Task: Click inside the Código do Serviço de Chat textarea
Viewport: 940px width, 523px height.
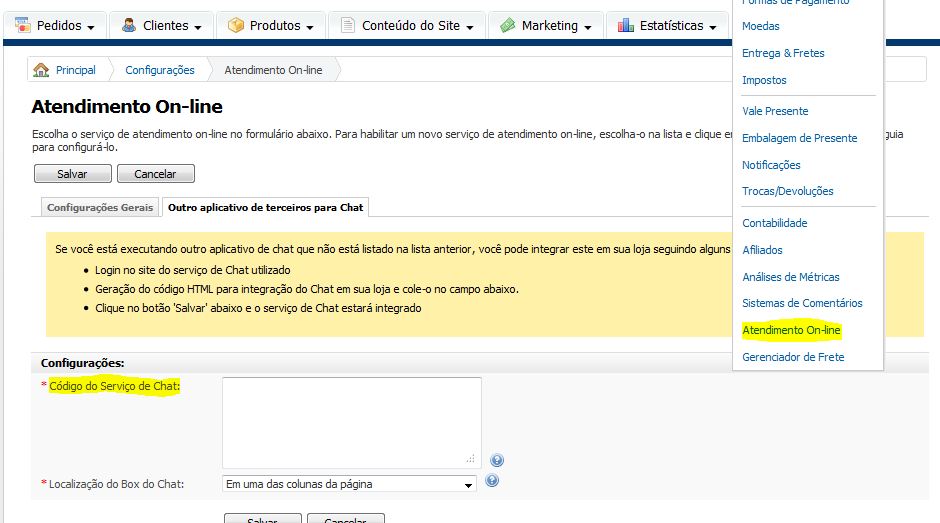Action: tap(351, 422)
